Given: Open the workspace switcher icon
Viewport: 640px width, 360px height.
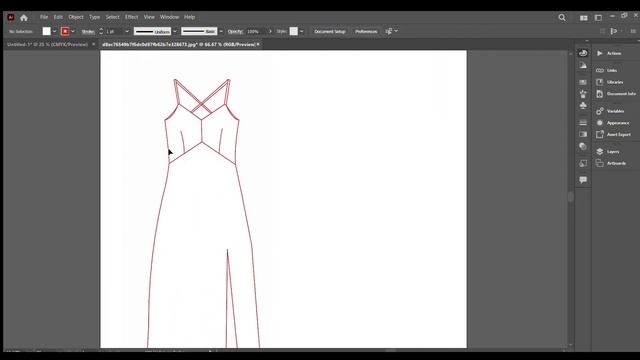Looking at the screenshot, I should pyautogui.click(x=598, y=18).
